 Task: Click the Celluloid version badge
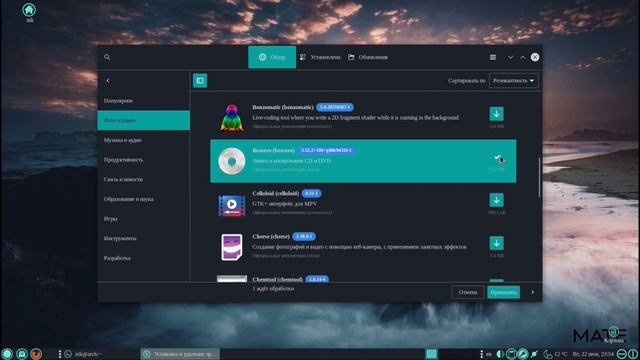coord(311,193)
